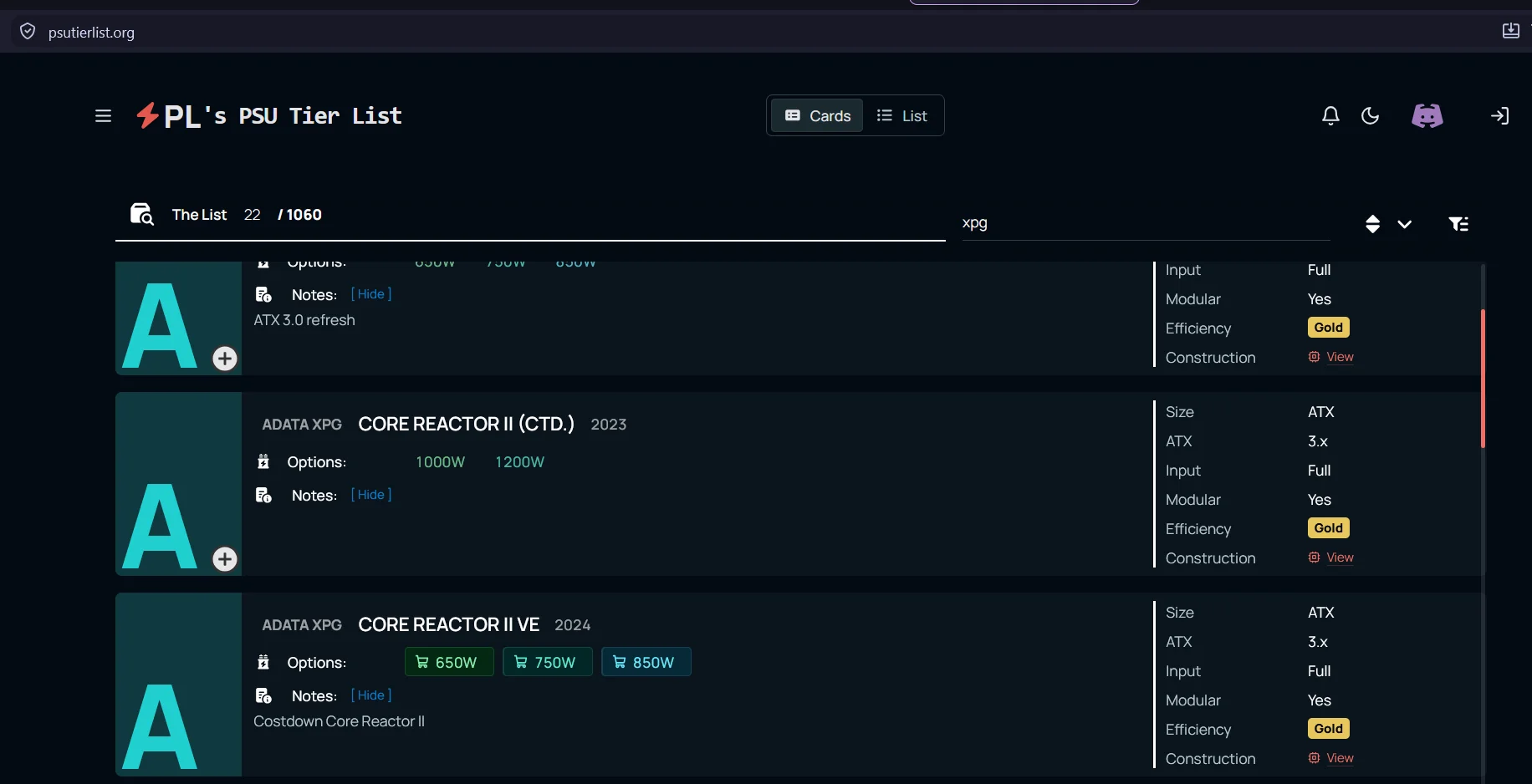1532x784 pixels.
Task: Click the CORE REACTOR II (CTD.) title
Action: pos(467,424)
